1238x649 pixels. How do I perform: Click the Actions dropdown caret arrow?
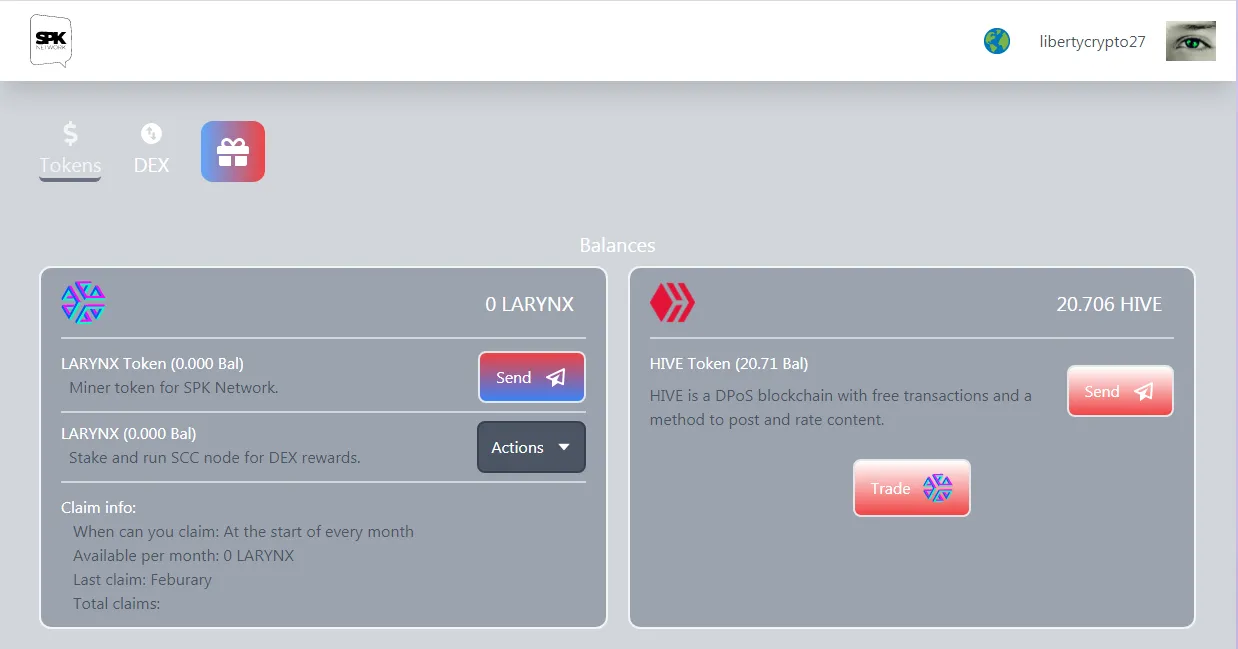click(564, 448)
